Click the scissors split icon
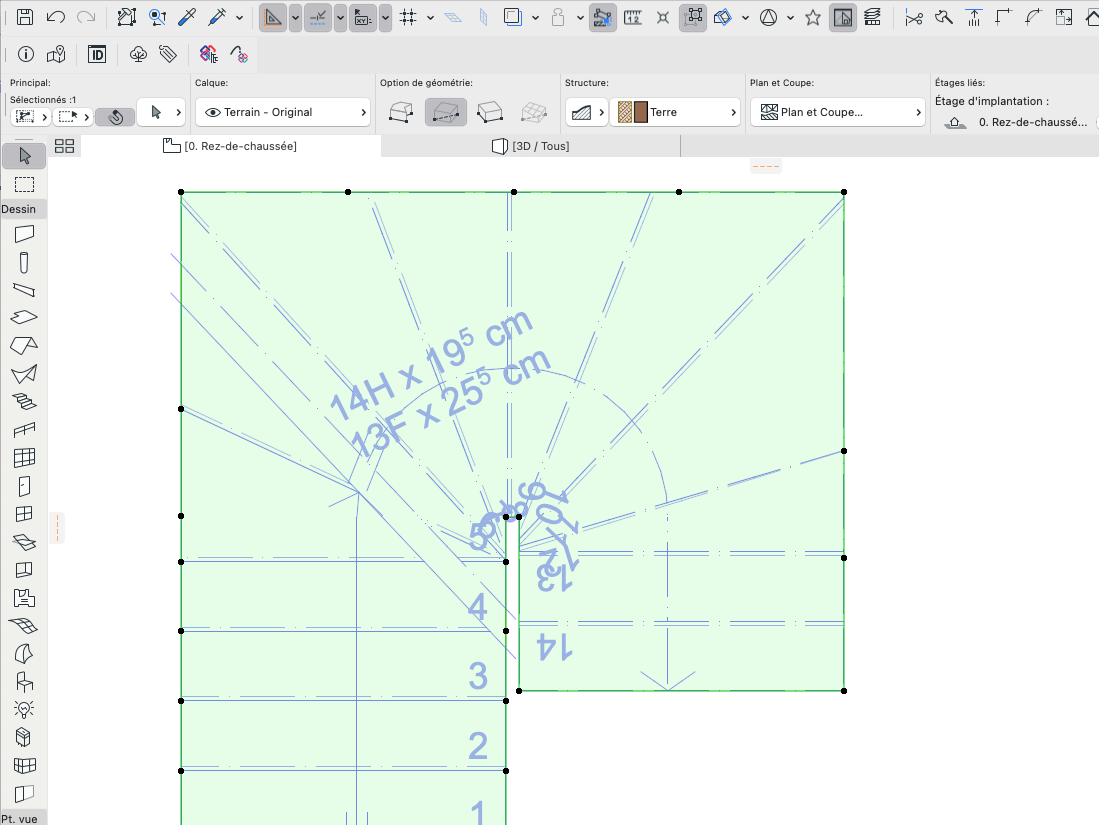Screen dimensions: 1099x825 pyautogui.click(x=914, y=18)
